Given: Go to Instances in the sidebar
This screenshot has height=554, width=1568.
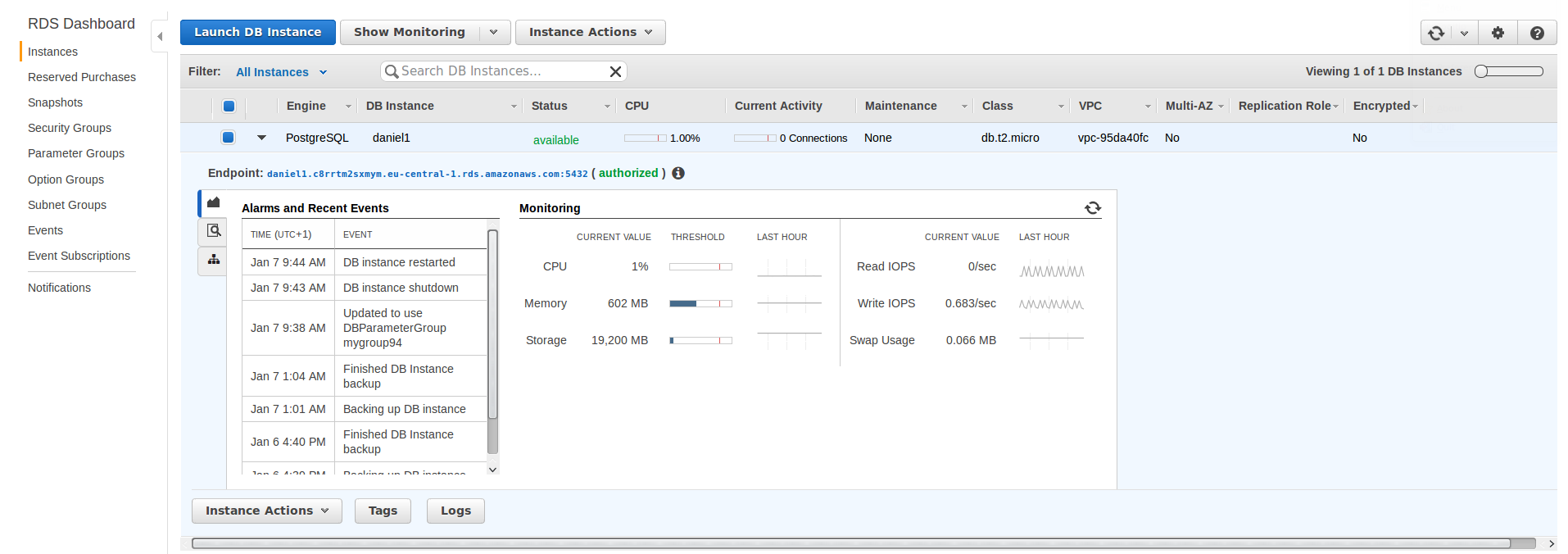Looking at the screenshot, I should pos(52,52).
